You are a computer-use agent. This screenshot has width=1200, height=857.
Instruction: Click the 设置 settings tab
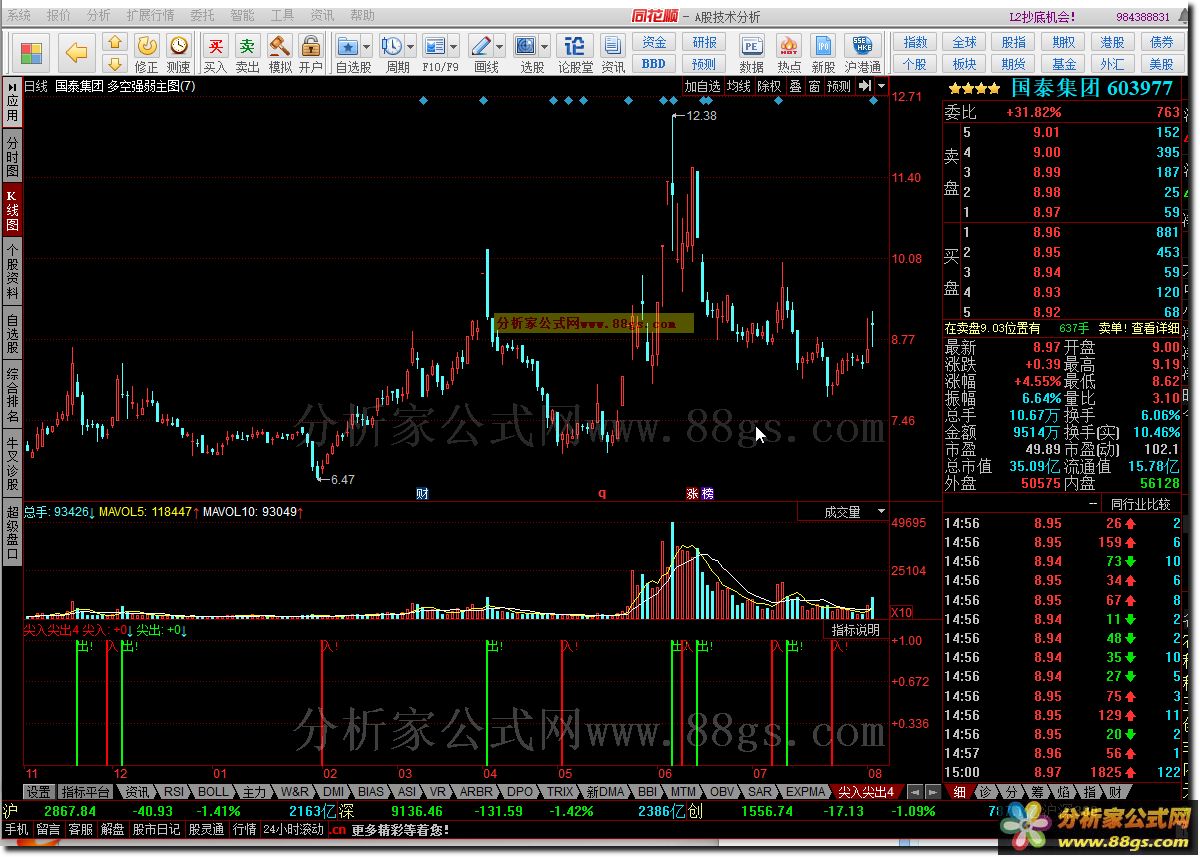point(39,791)
